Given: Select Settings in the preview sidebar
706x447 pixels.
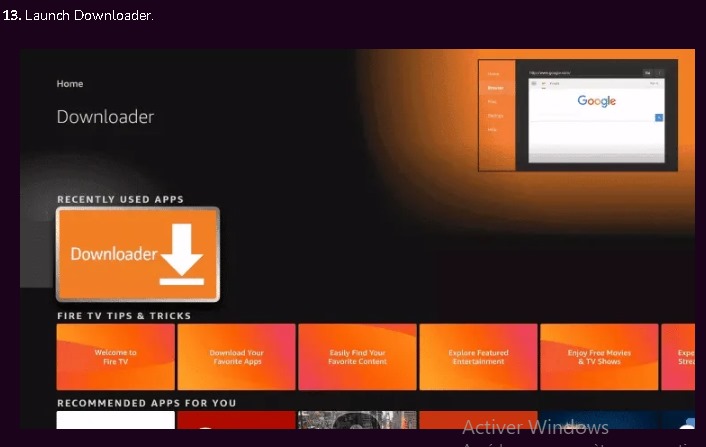Looking at the screenshot, I should [x=494, y=116].
